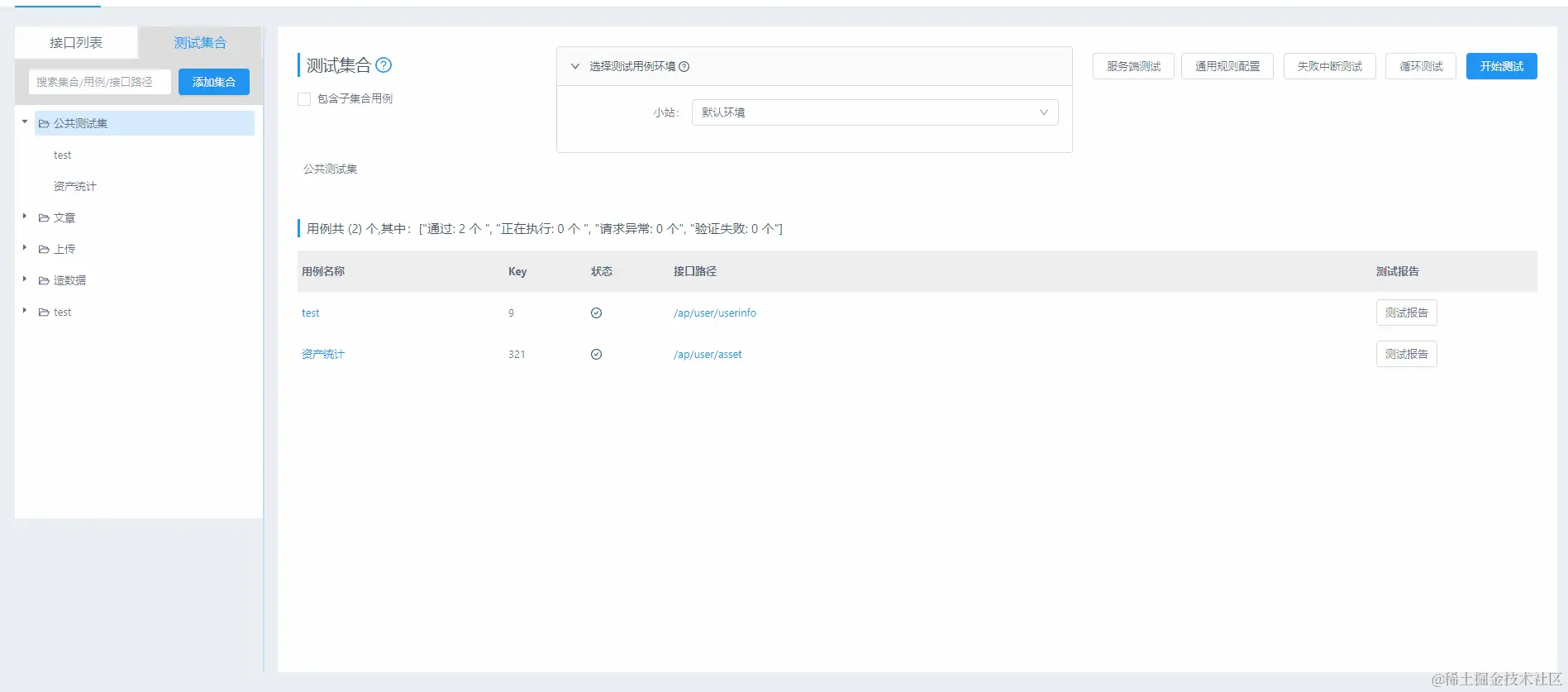The width and height of the screenshot is (1568, 692).
Task: Start tests with 开始测试 button
Action: point(1502,66)
